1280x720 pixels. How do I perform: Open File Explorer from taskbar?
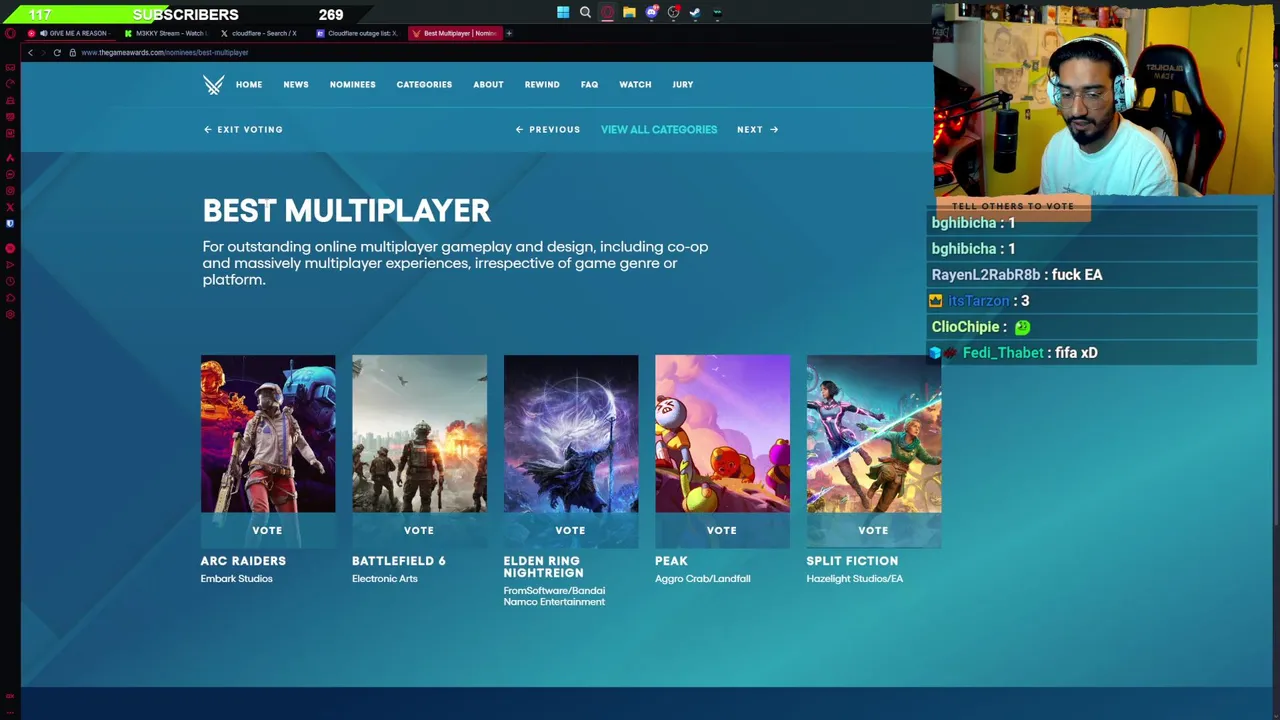629,13
